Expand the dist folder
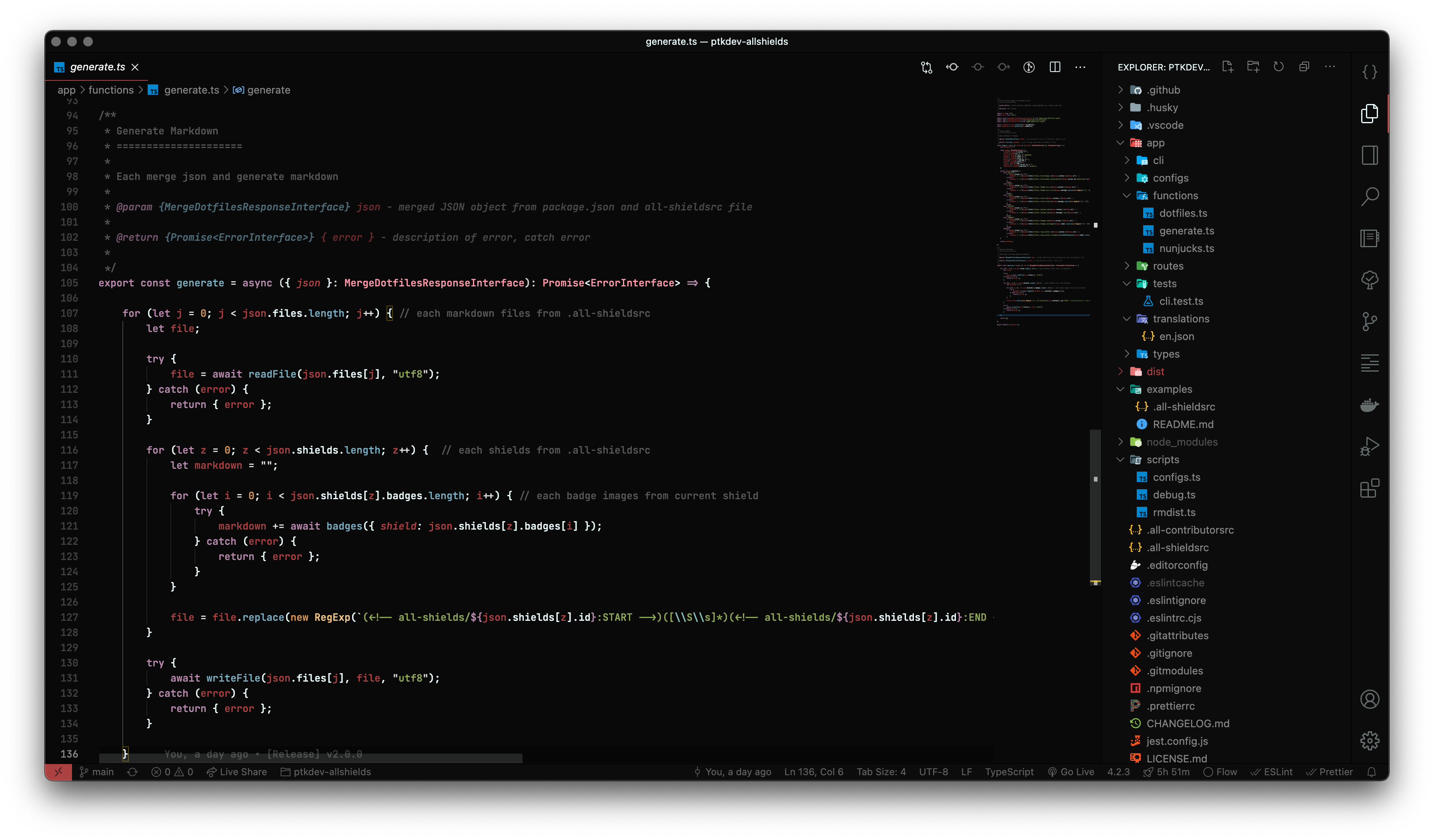The height and width of the screenshot is (840, 1434). pos(1155,371)
